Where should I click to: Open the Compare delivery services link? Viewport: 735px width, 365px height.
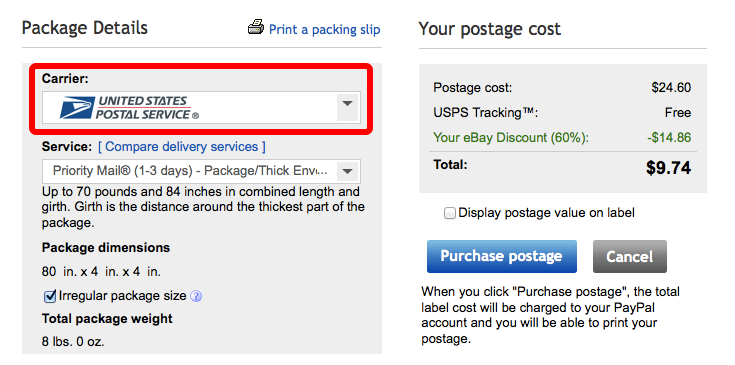pos(181,147)
